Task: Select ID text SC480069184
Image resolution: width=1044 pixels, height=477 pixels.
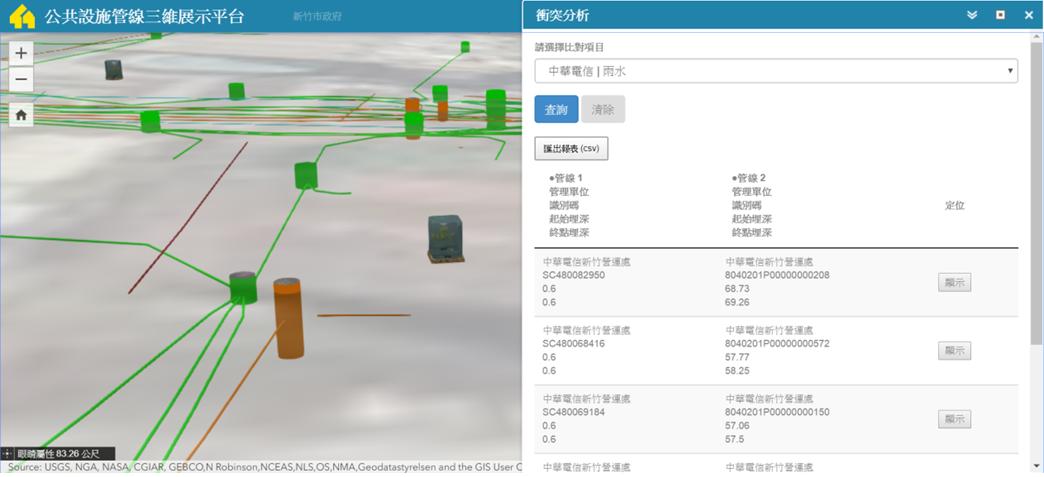Action: click(574, 412)
